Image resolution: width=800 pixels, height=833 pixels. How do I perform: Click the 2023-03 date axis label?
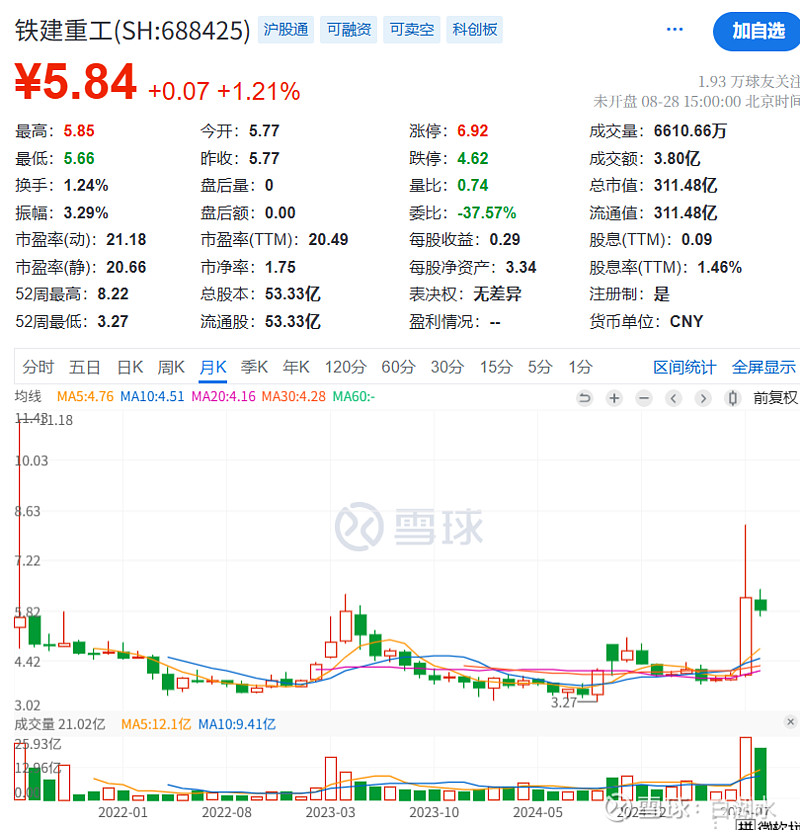point(330,812)
